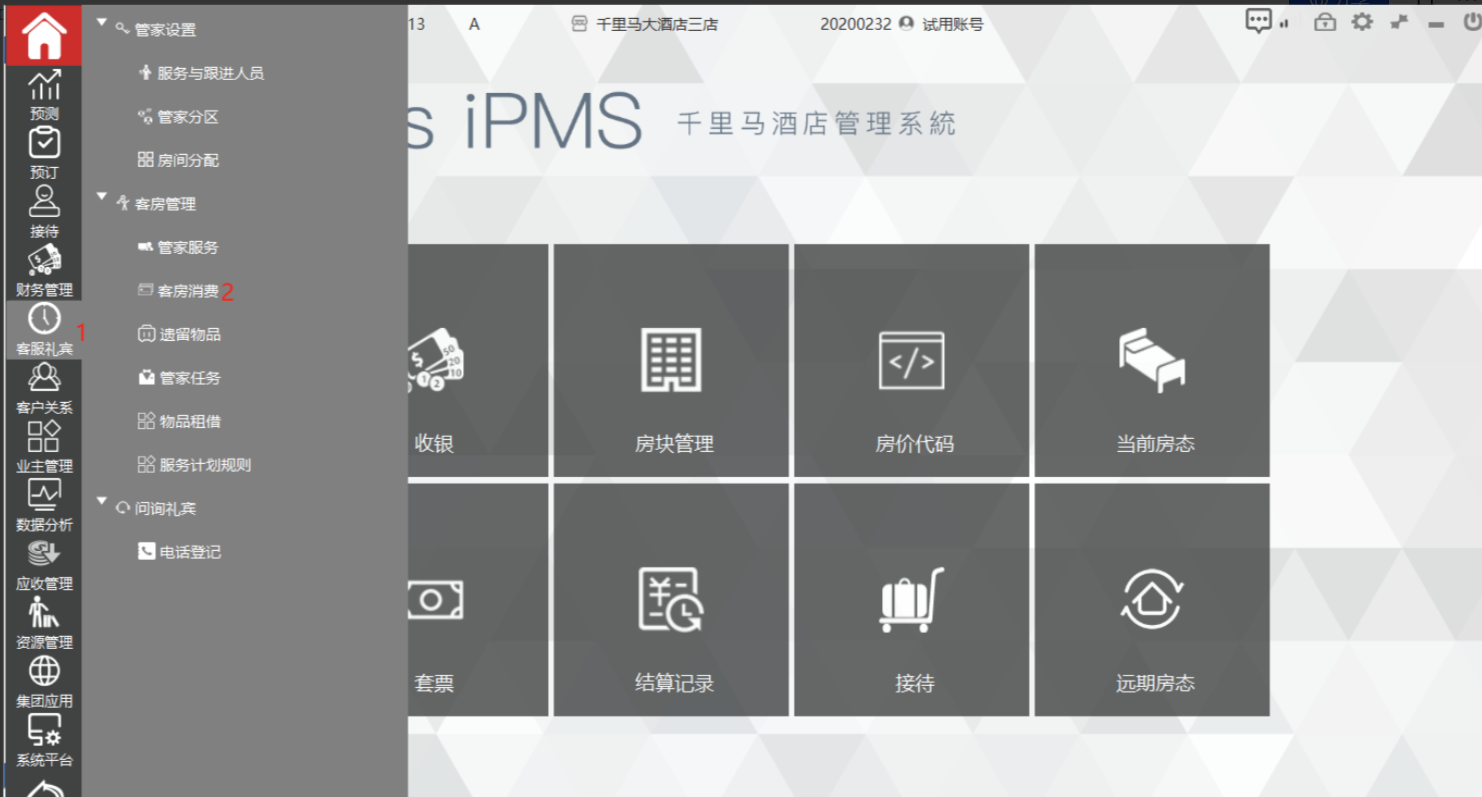The width and height of the screenshot is (1482, 797).
Task: Collapse the 问询礼宾 tree section
Action: 102,502
